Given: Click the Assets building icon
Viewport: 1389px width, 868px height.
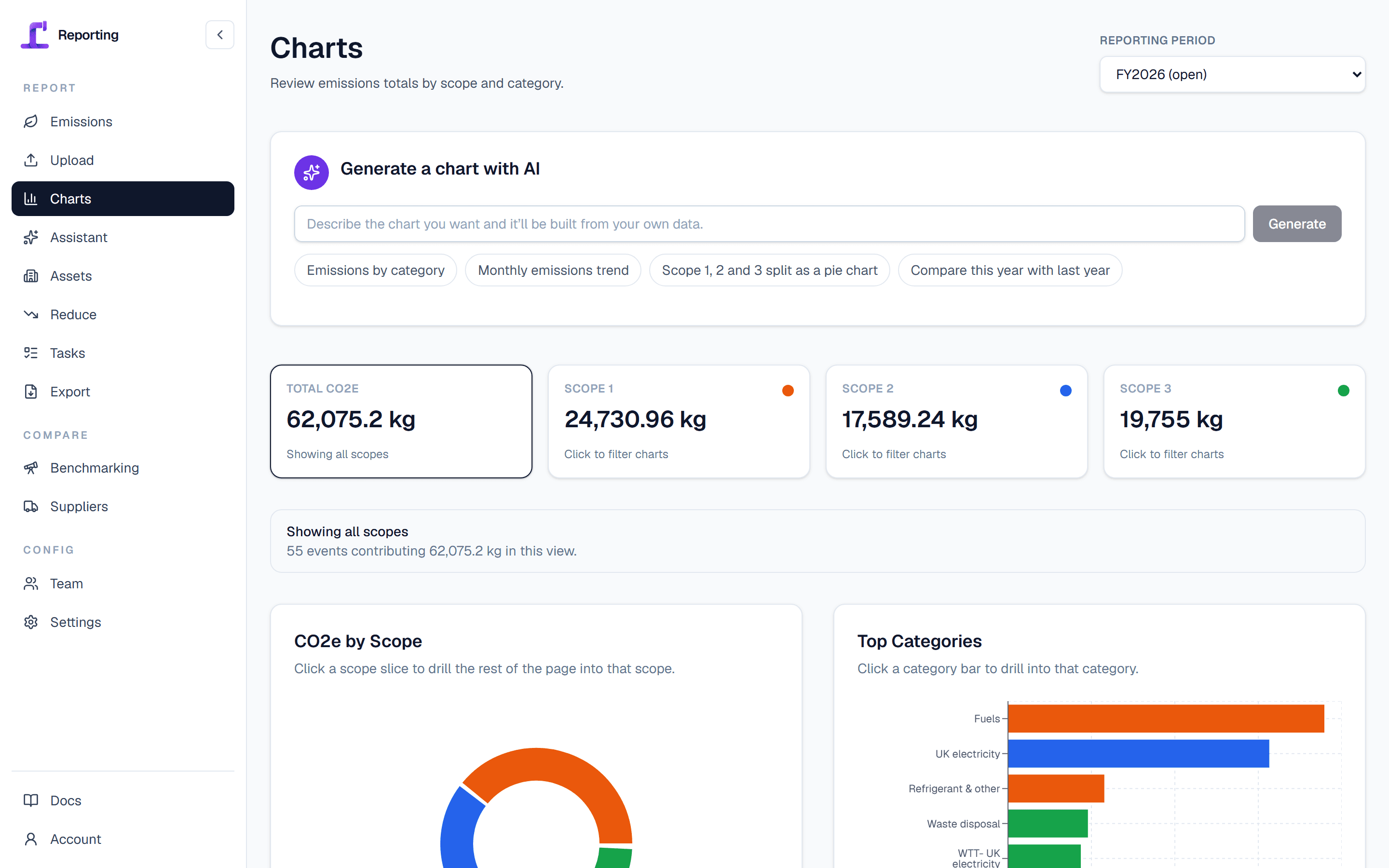Looking at the screenshot, I should pyautogui.click(x=31, y=276).
